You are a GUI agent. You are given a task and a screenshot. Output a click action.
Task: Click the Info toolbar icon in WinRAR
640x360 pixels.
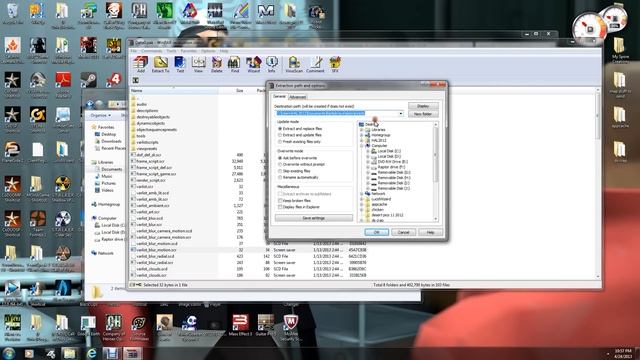[x=271, y=64]
